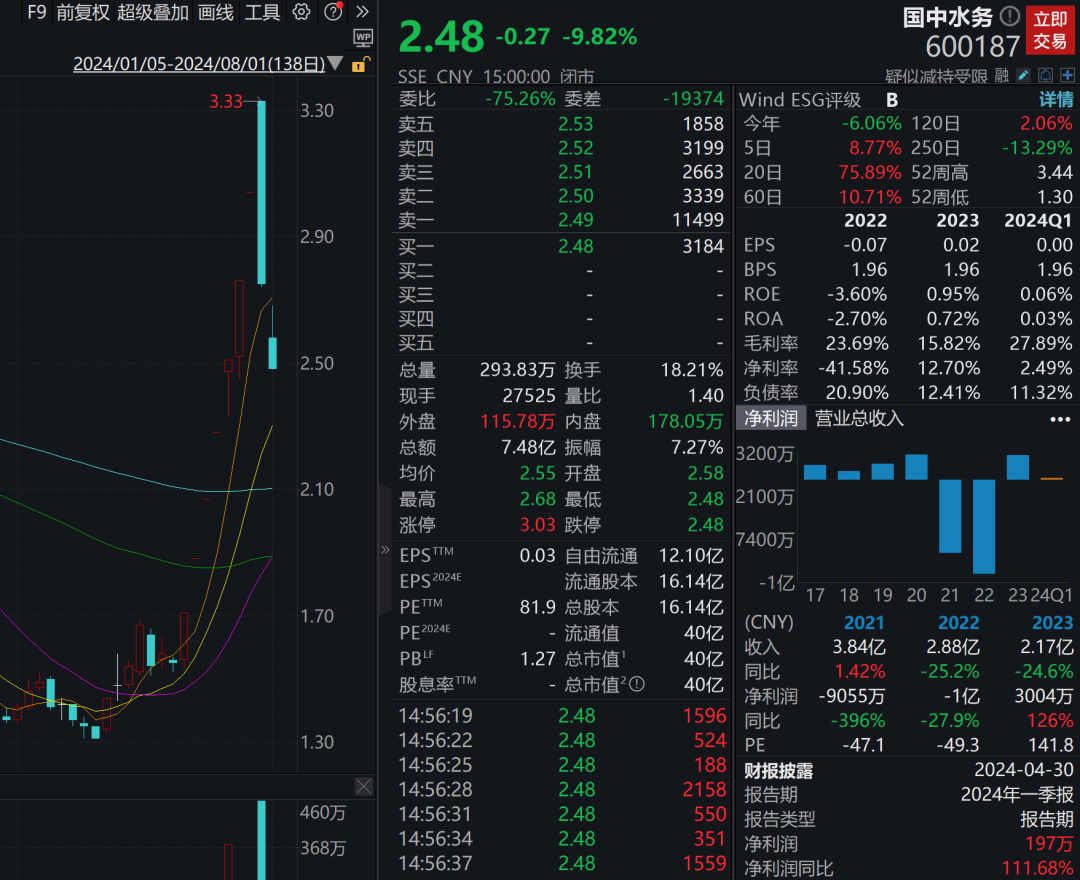Expand more toolbar options double chevron
The width and height of the screenshot is (1080, 880).
tap(362, 12)
